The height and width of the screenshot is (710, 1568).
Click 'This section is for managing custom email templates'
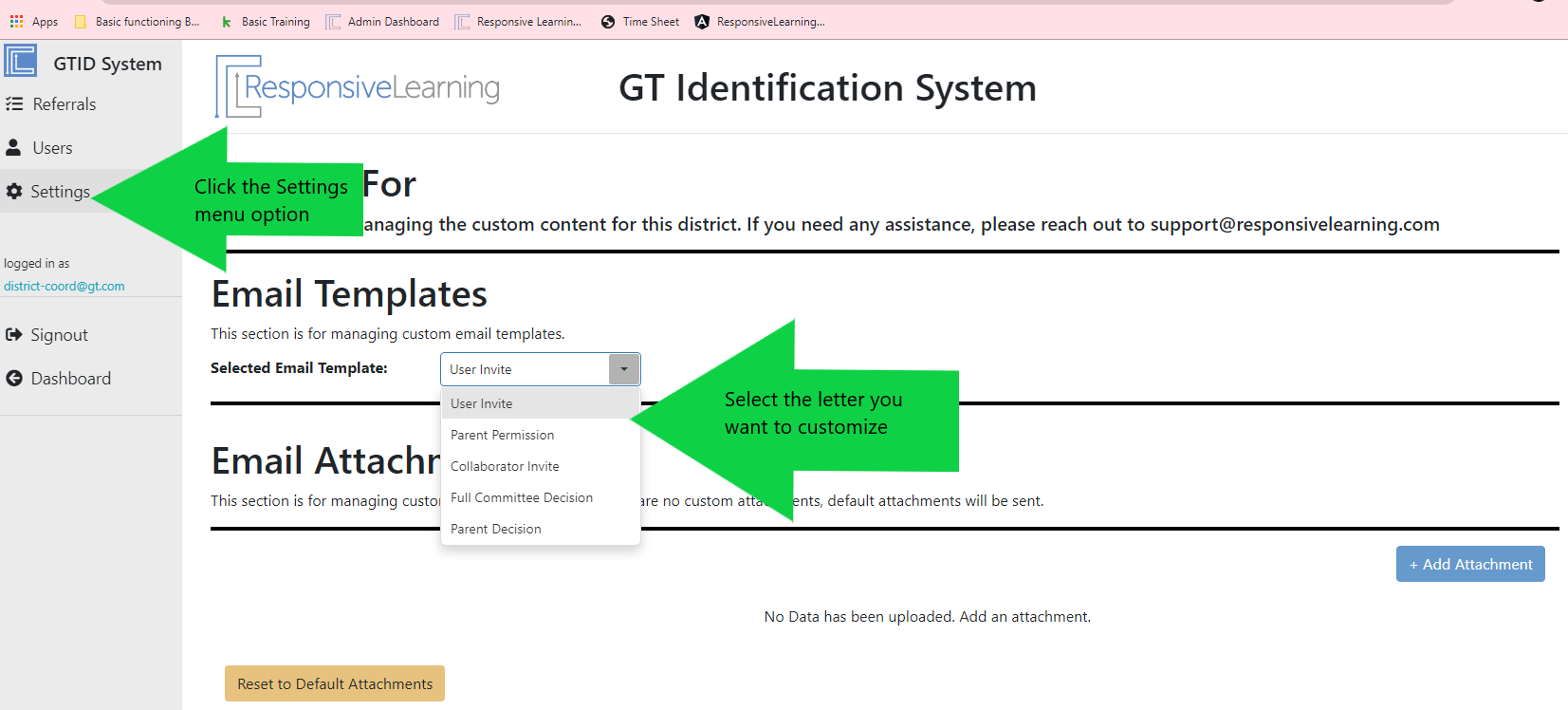[x=387, y=334]
